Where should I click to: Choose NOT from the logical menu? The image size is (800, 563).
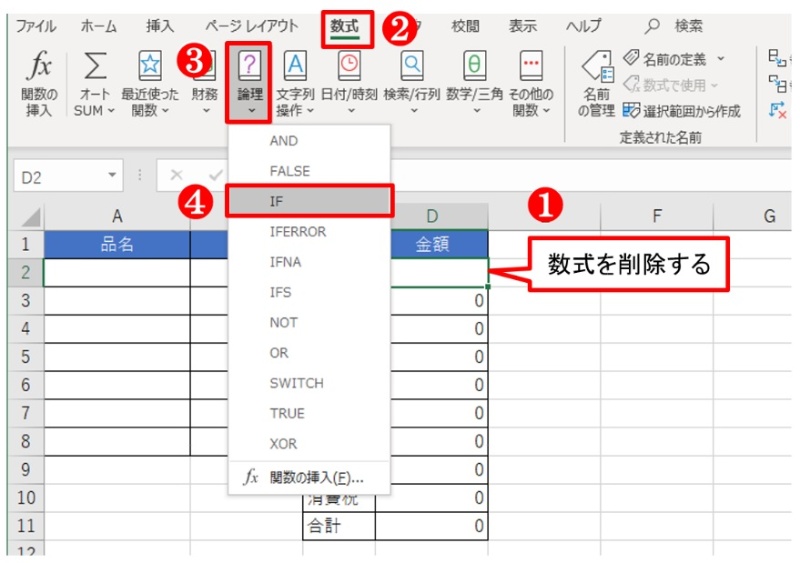click(x=309, y=322)
